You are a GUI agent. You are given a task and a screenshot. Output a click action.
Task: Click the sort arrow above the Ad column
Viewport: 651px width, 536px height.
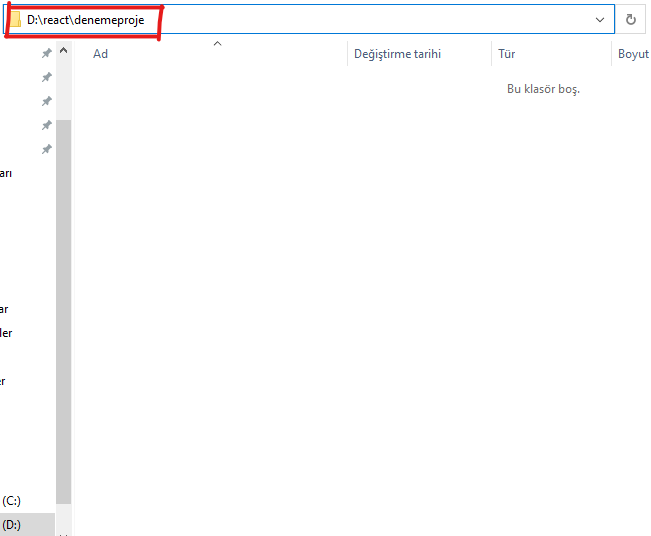tap(217, 43)
